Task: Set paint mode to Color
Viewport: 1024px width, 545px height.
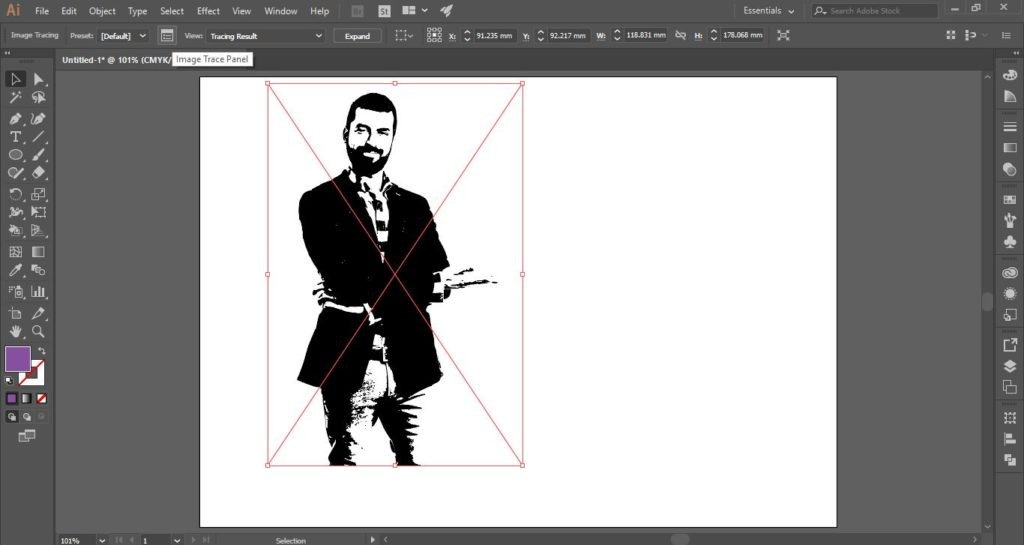Action: coord(12,398)
